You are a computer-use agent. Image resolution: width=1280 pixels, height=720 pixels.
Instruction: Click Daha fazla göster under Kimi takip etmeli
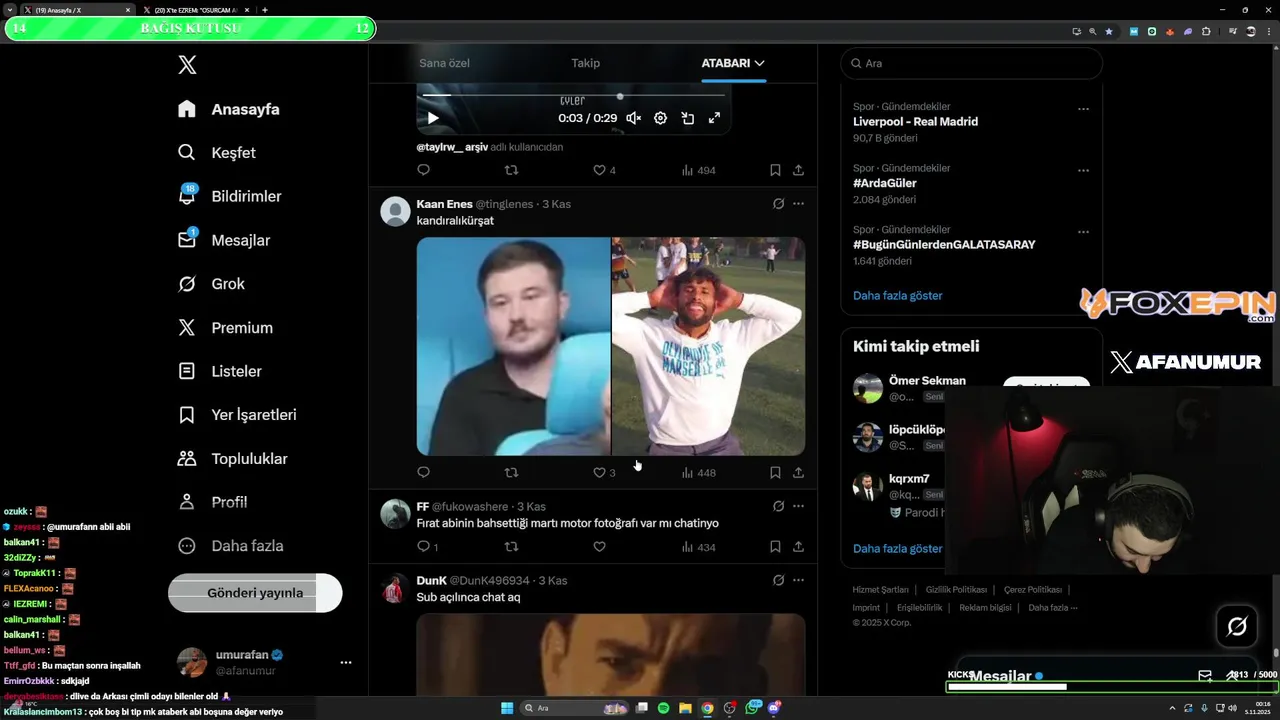(898, 549)
